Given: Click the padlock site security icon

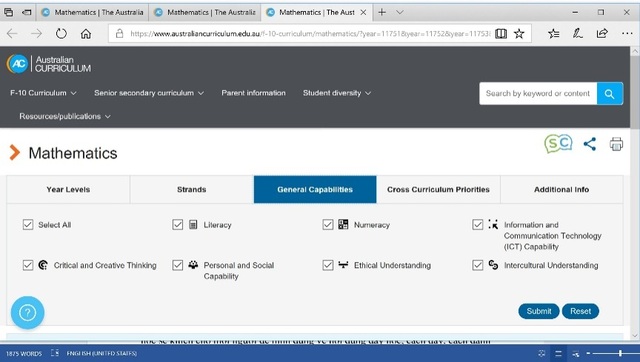Looking at the screenshot, I should [119, 33].
